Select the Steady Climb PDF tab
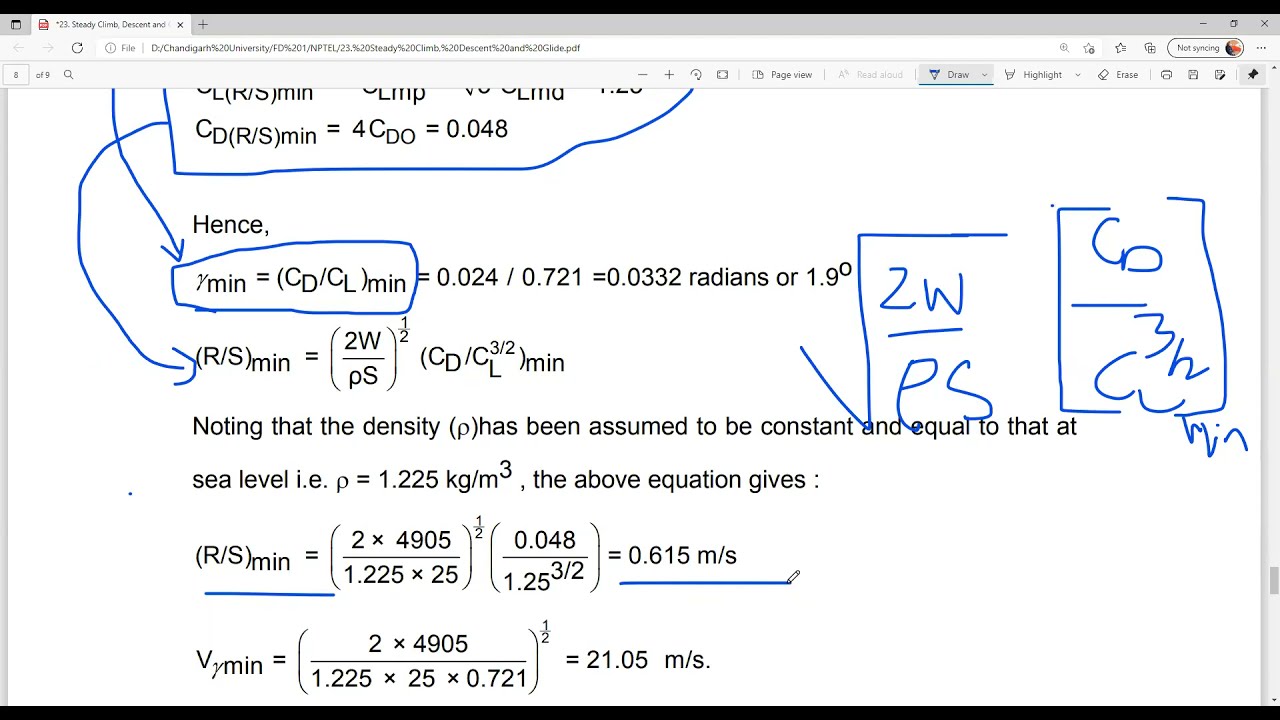The height and width of the screenshot is (720, 1280). tap(108, 24)
